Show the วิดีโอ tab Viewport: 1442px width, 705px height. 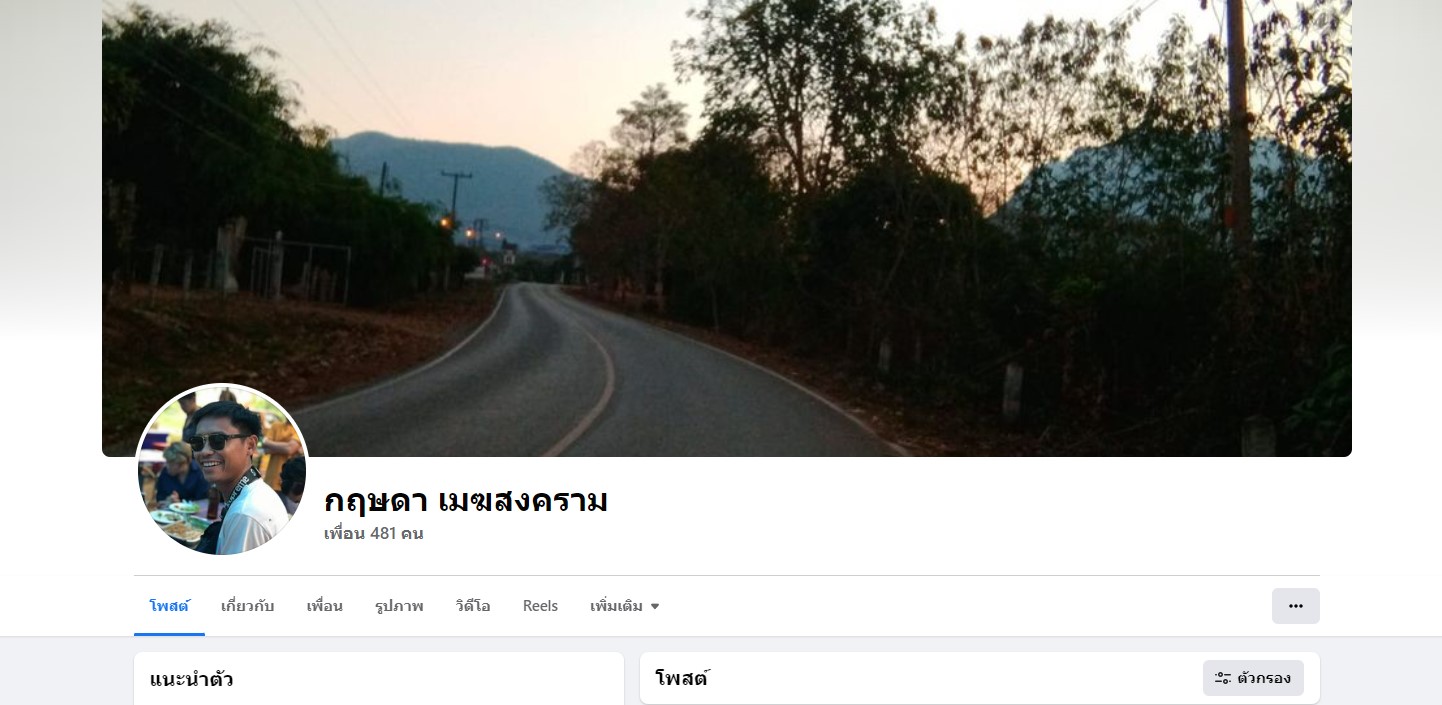pyautogui.click(x=473, y=606)
